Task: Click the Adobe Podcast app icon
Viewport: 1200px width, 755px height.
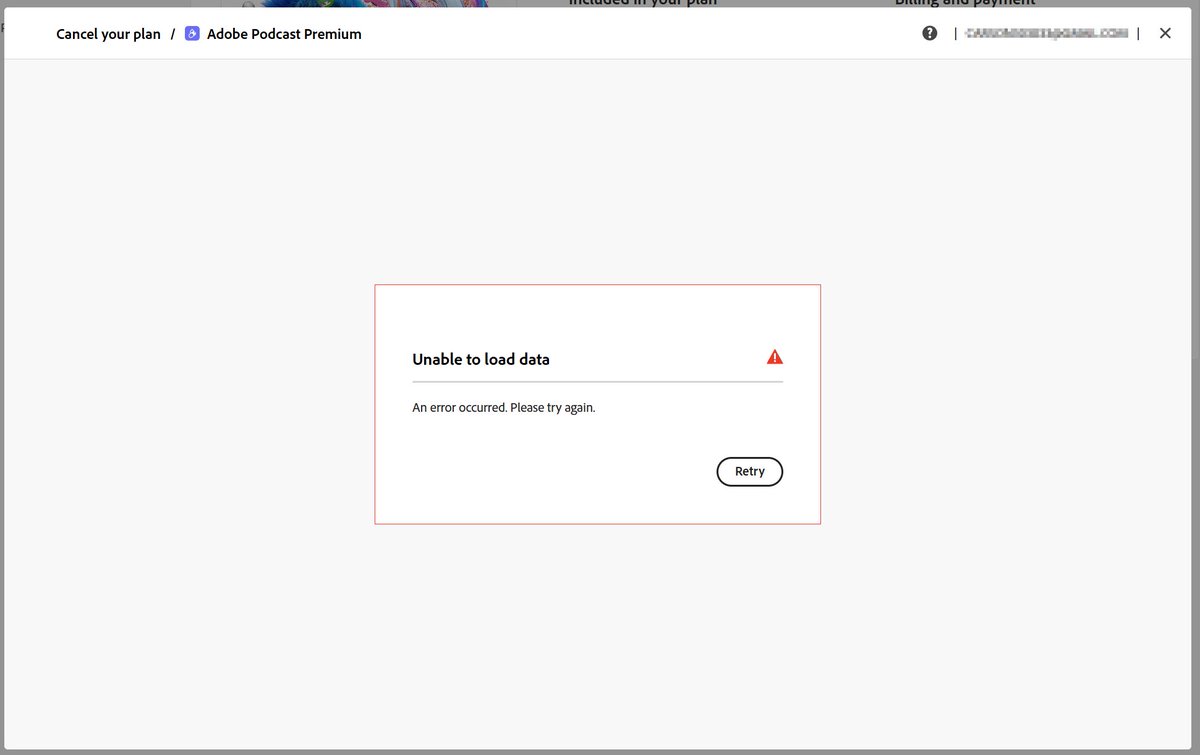Action: (193, 34)
